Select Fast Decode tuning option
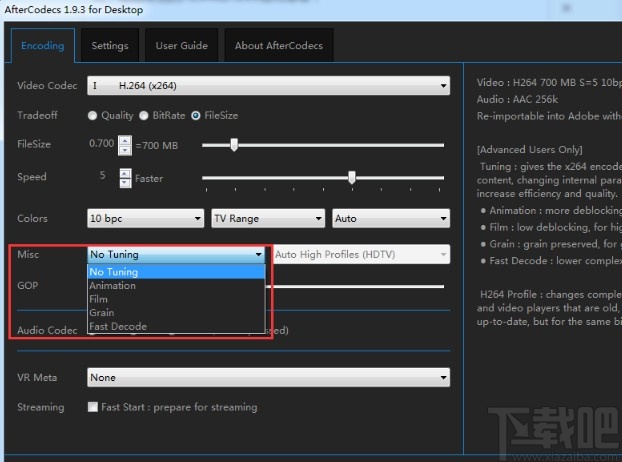The height and width of the screenshot is (462, 622). (118, 326)
